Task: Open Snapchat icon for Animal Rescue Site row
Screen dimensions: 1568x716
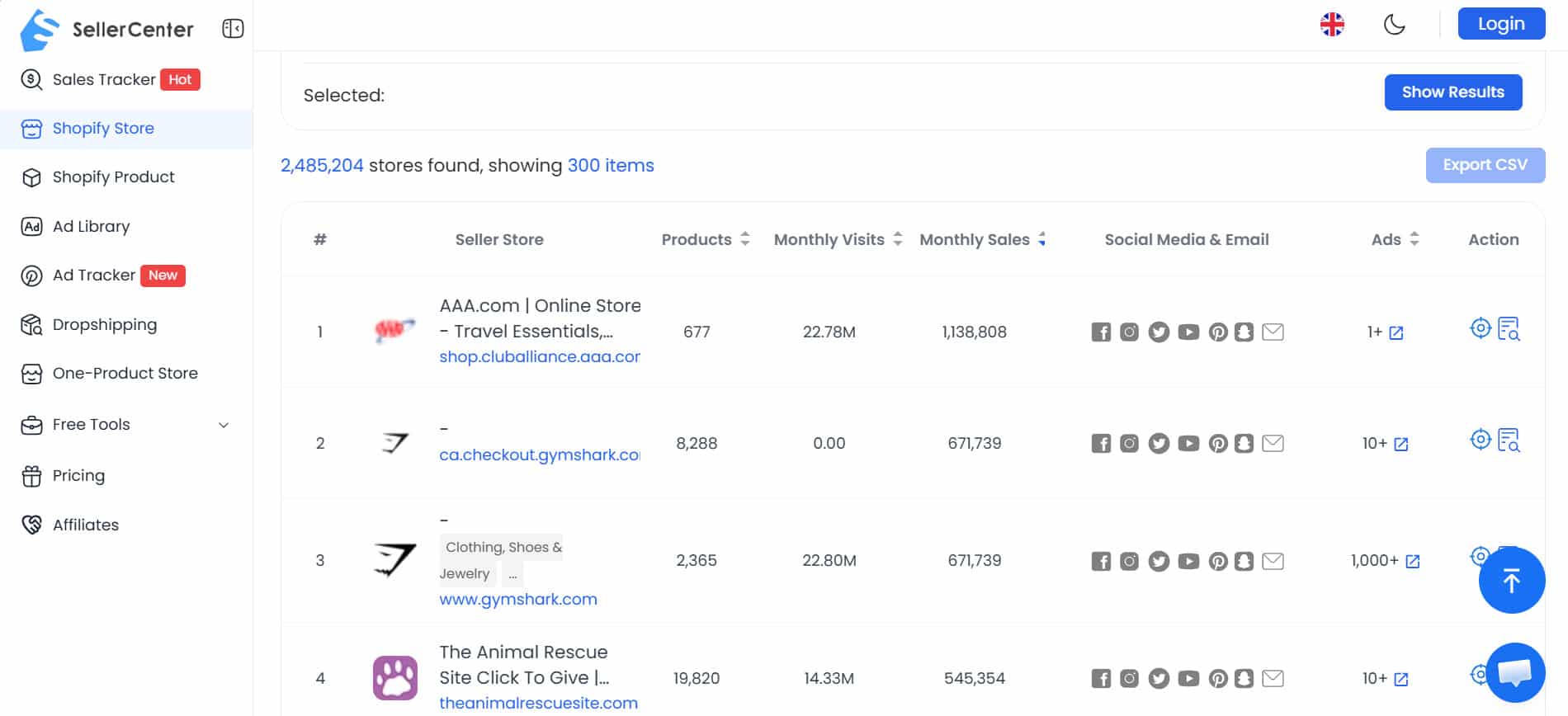Action: [1244, 679]
